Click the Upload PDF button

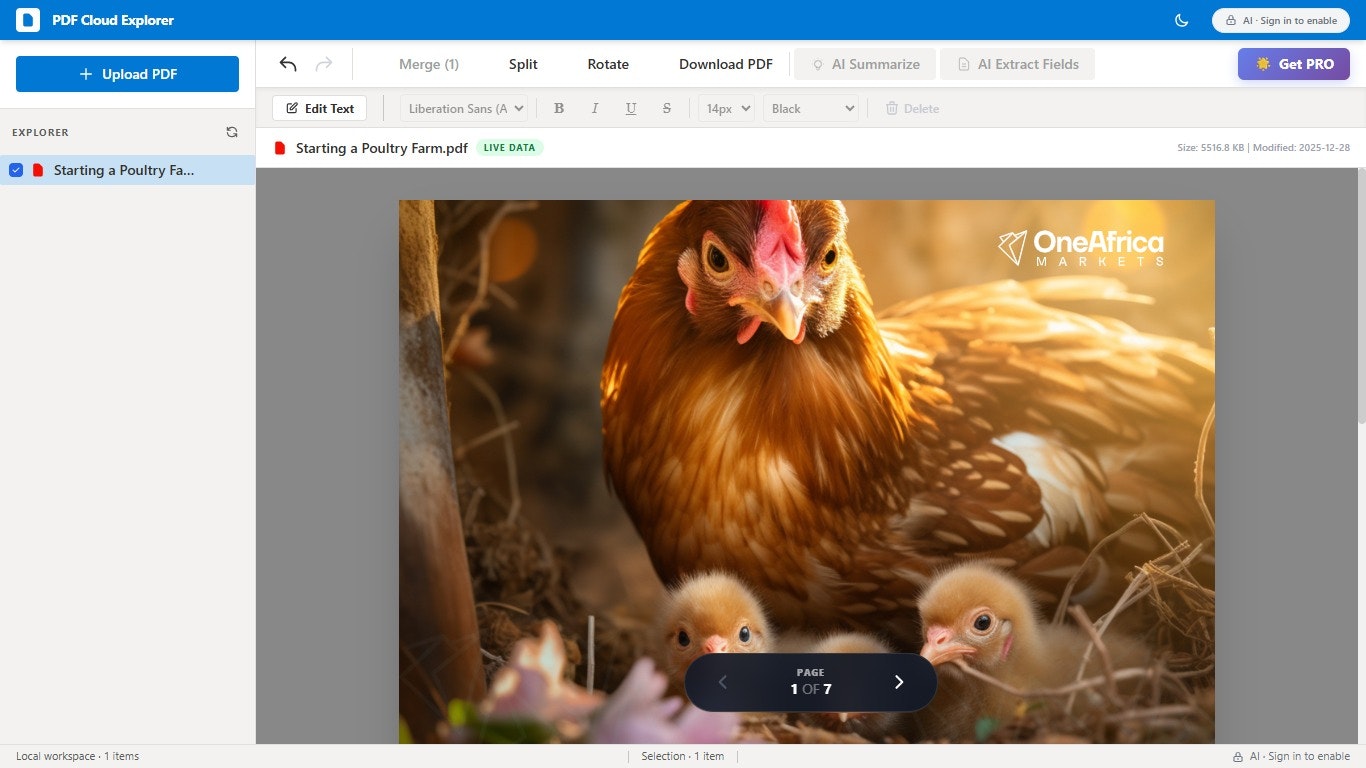127,73
